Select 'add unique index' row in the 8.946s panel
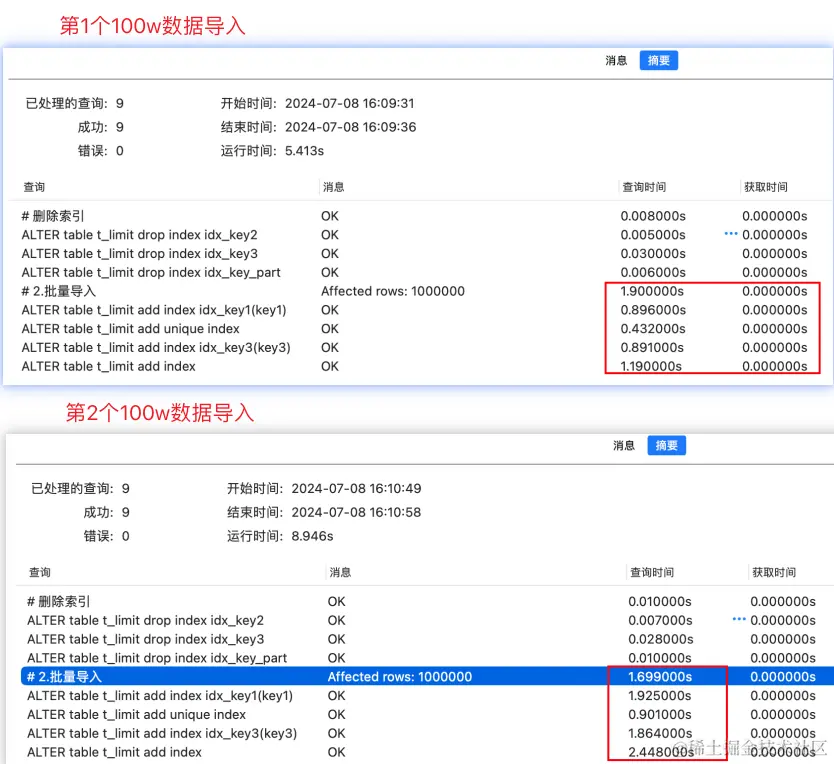The image size is (834, 764). pos(427,715)
